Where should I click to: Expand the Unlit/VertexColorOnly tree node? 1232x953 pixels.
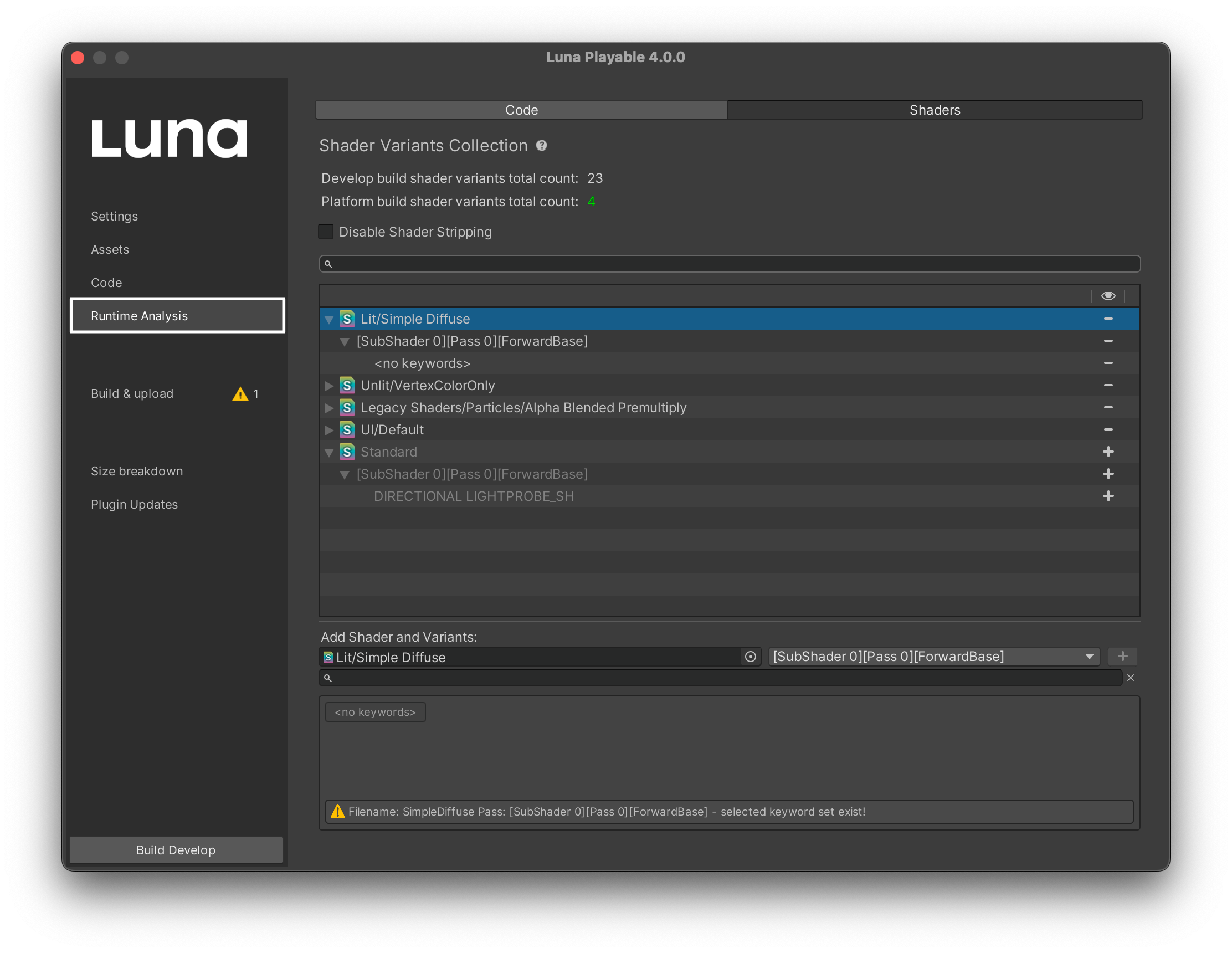click(329, 386)
